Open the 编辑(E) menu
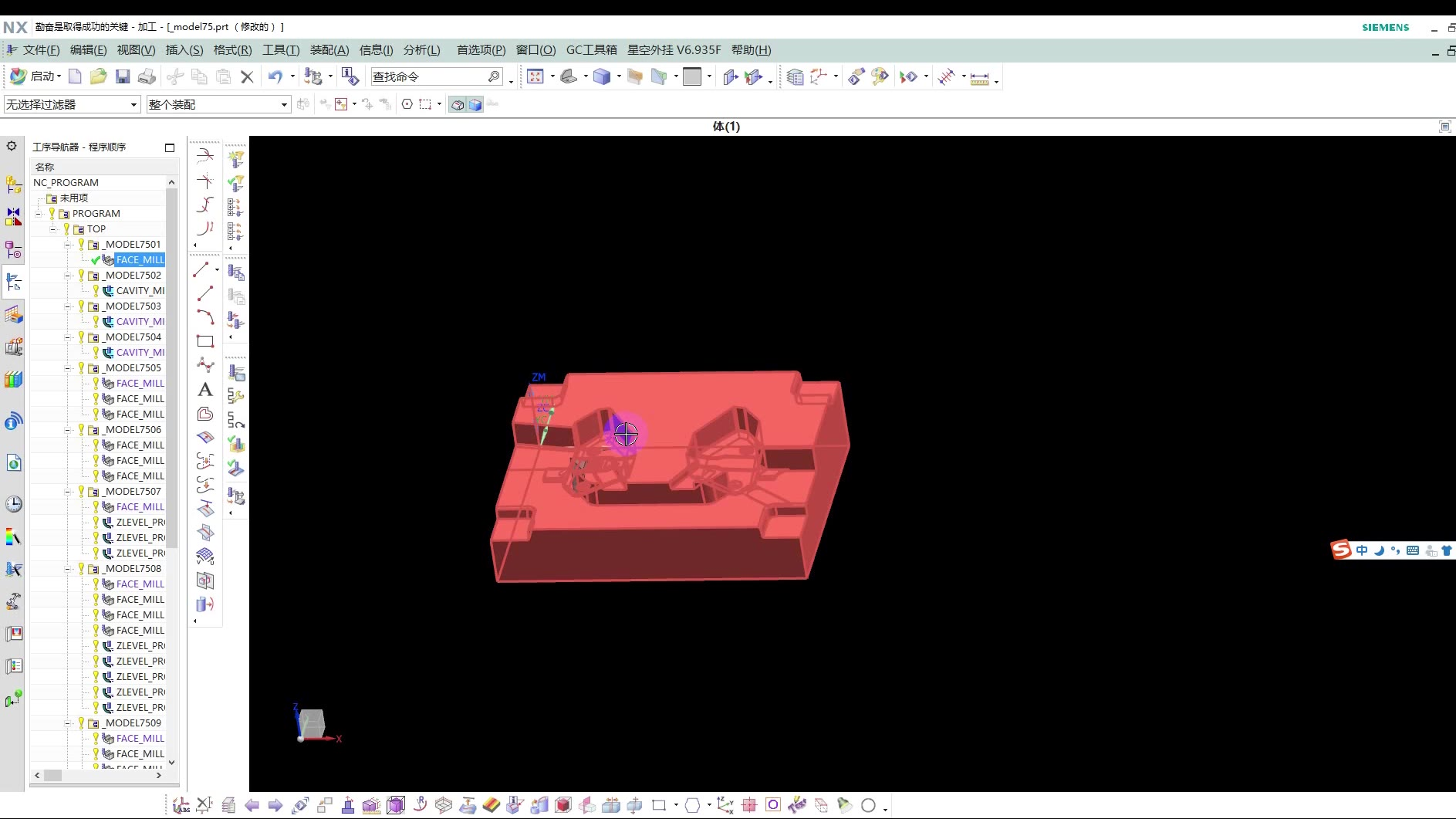 tap(89, 50)
